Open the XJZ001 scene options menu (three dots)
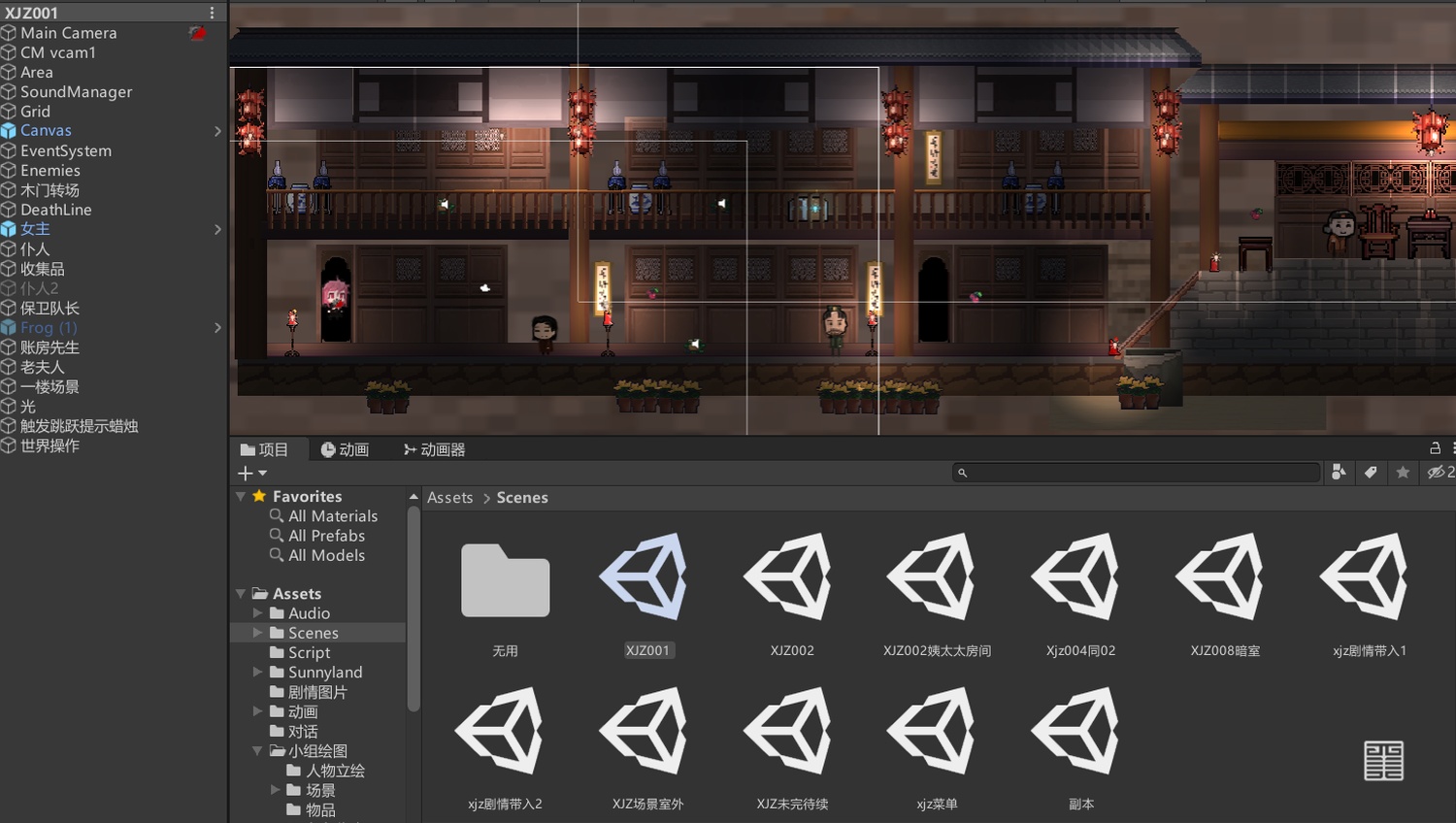This screenshot has width=1456, height=823. pos(212,13)
